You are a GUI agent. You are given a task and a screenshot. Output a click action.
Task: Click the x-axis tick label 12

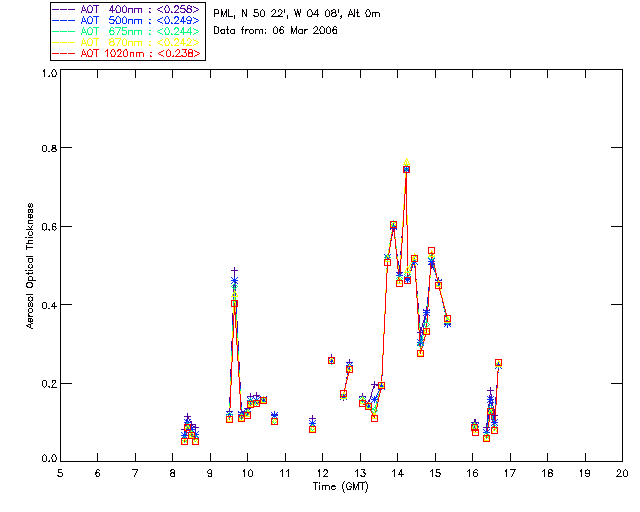pos(322,472)
